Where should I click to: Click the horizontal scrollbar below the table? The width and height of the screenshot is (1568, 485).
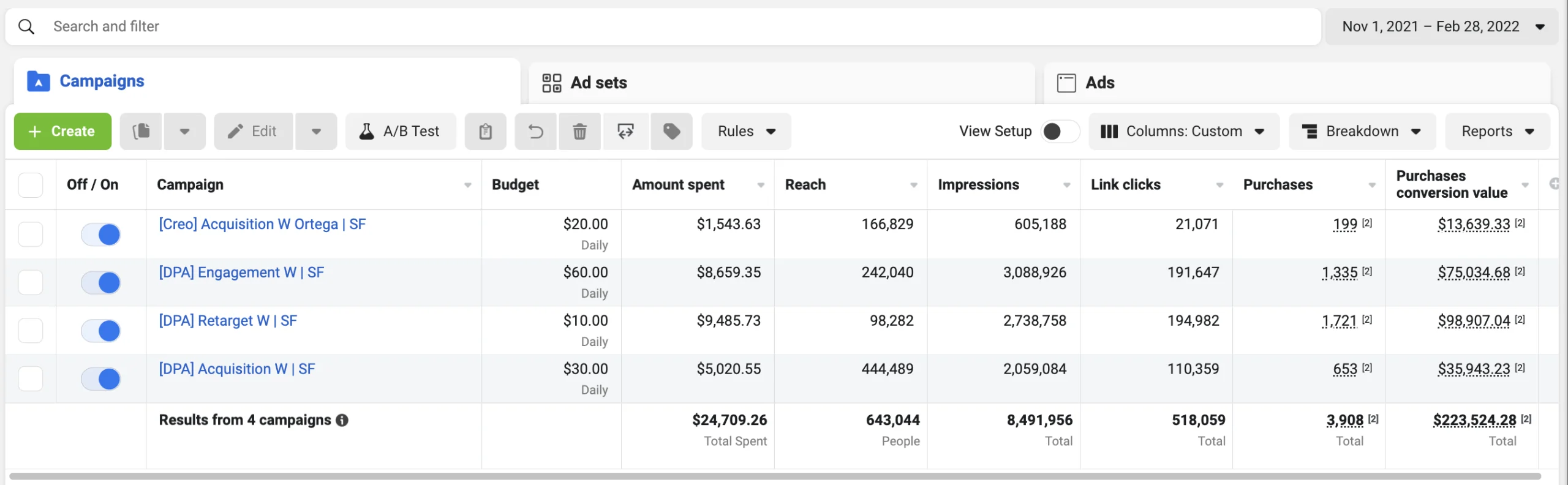774,476
